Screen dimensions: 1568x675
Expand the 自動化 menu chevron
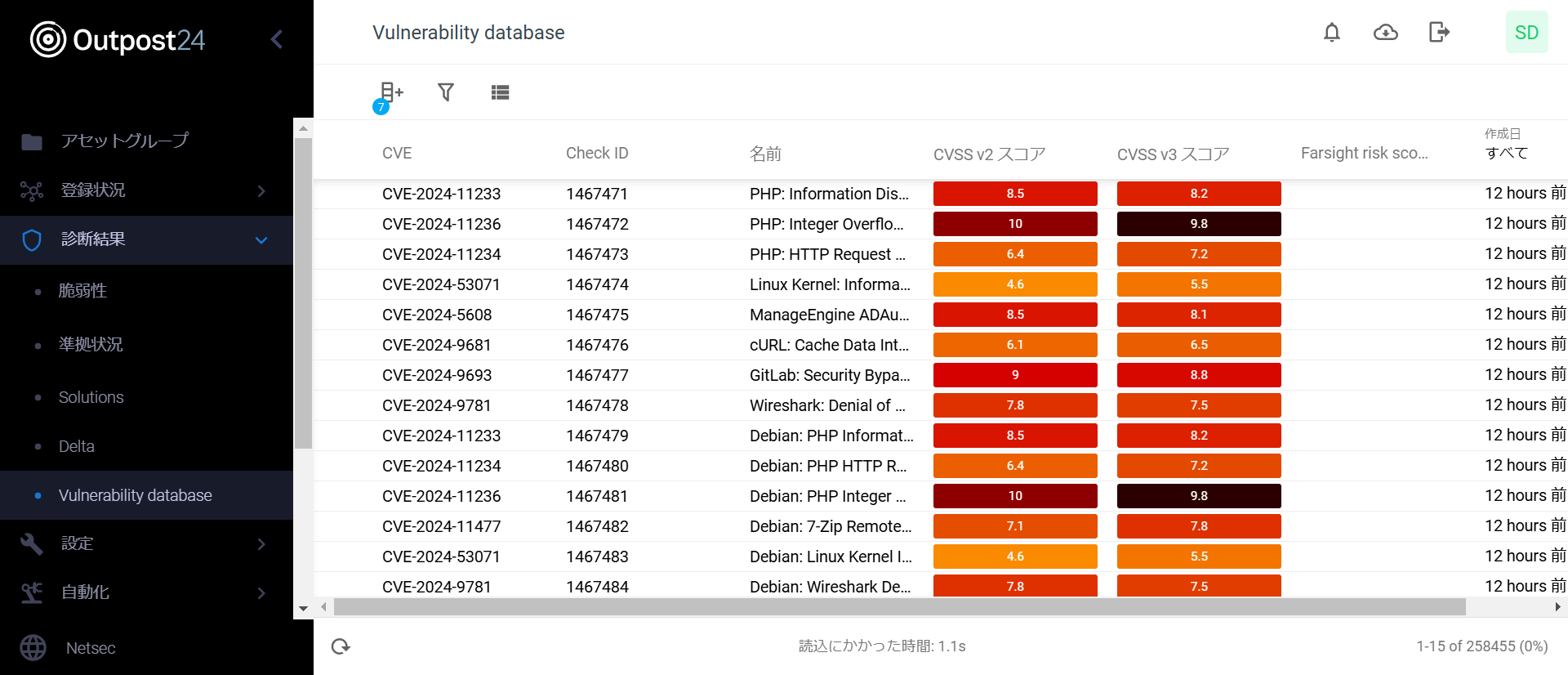point(261,593)
